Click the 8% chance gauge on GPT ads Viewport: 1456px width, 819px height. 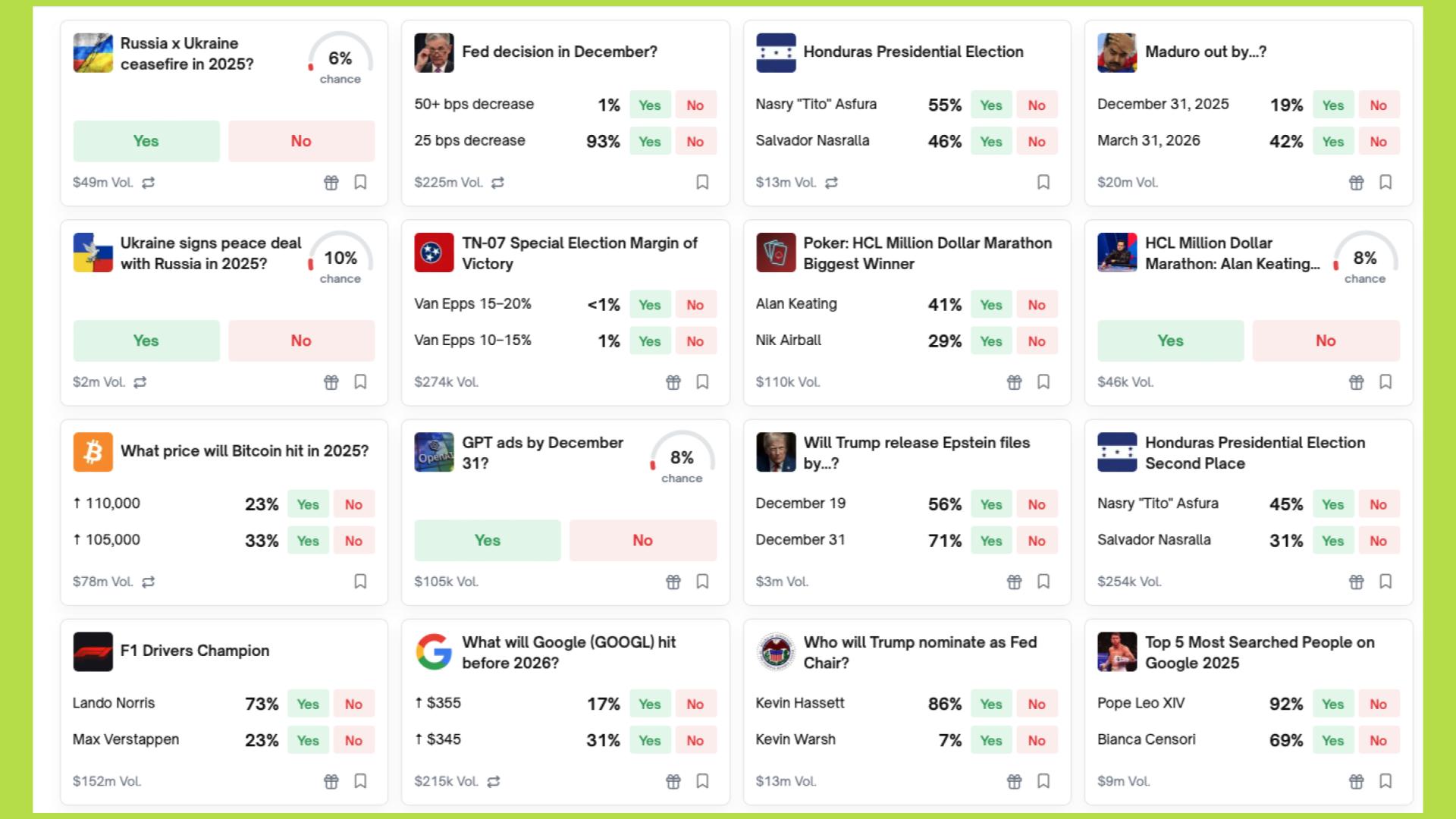coord(681,458)
